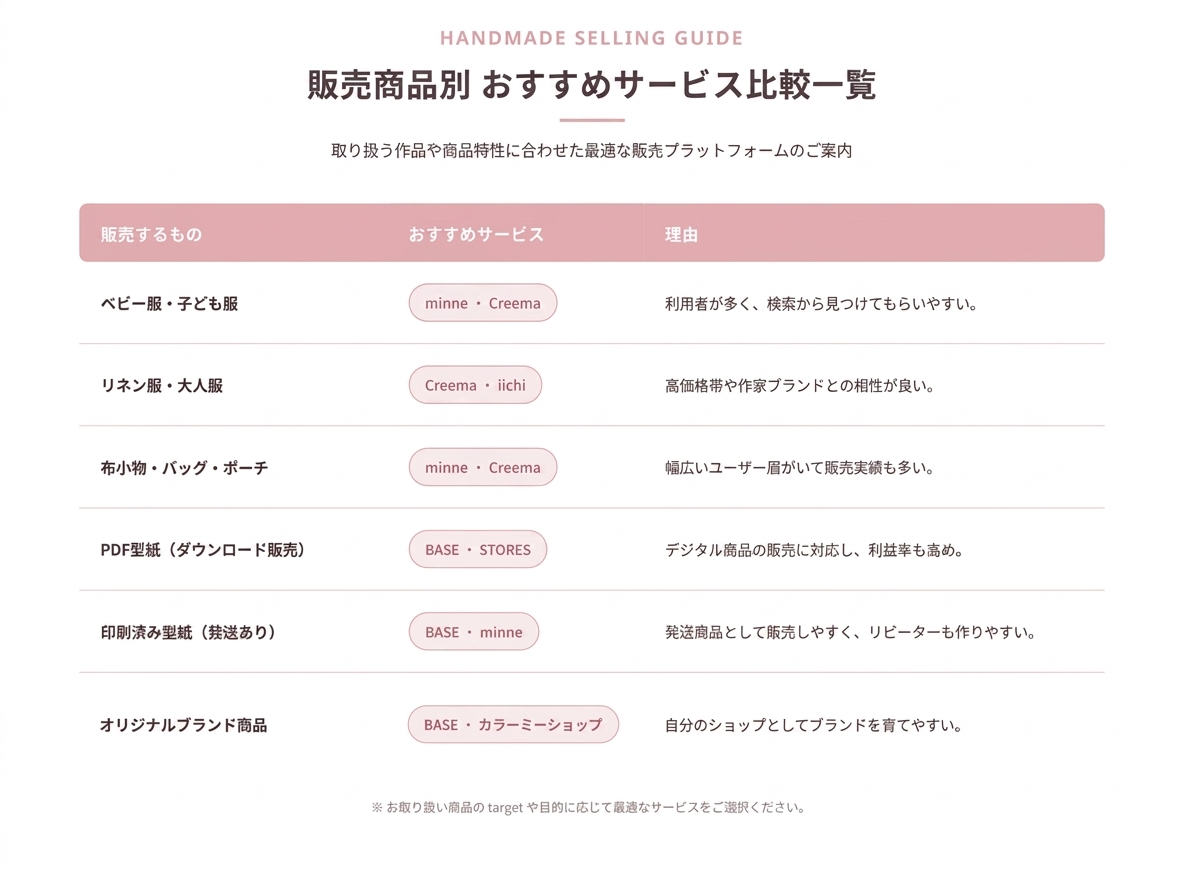Select the Creema・iichi service pill
Image resolution: width=1193 pixels, height=880 pixels.
pos(475,385)
